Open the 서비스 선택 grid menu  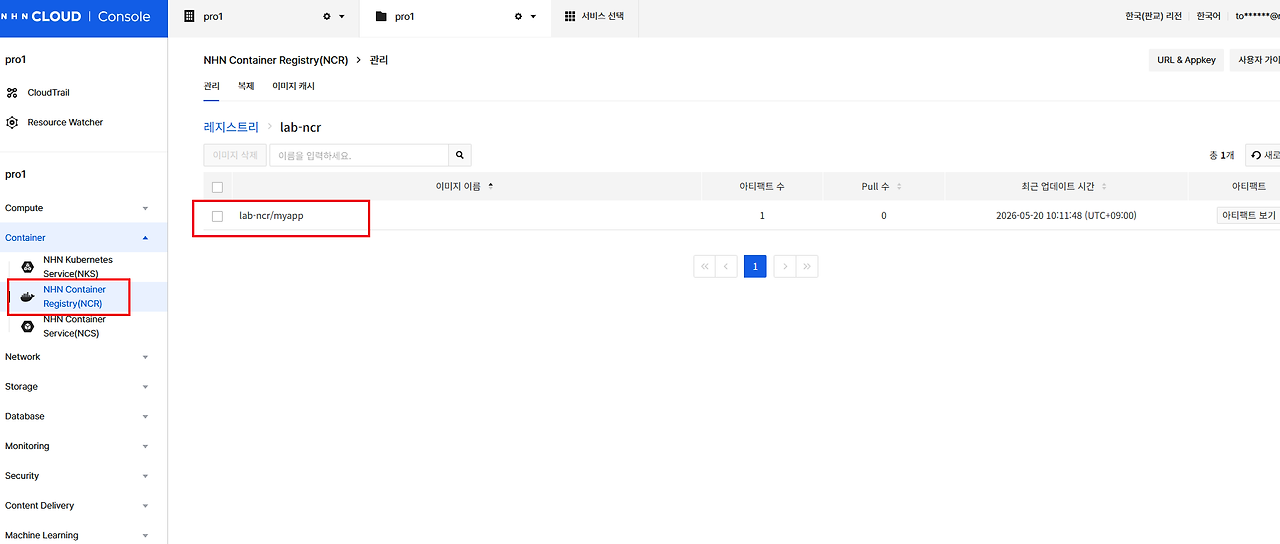point(594,17)
